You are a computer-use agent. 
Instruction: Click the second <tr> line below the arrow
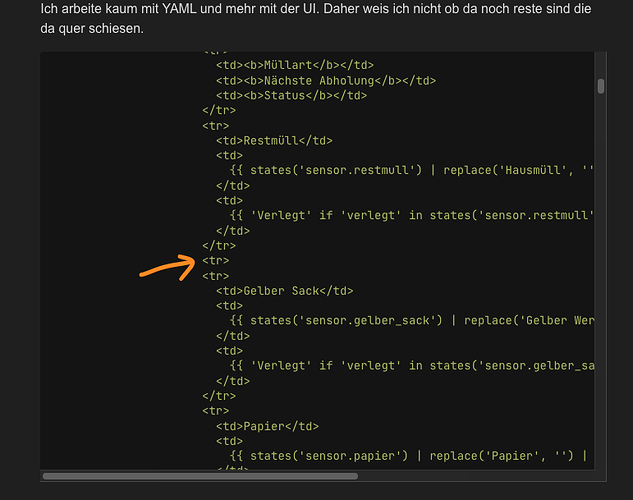tap(216, 276)
